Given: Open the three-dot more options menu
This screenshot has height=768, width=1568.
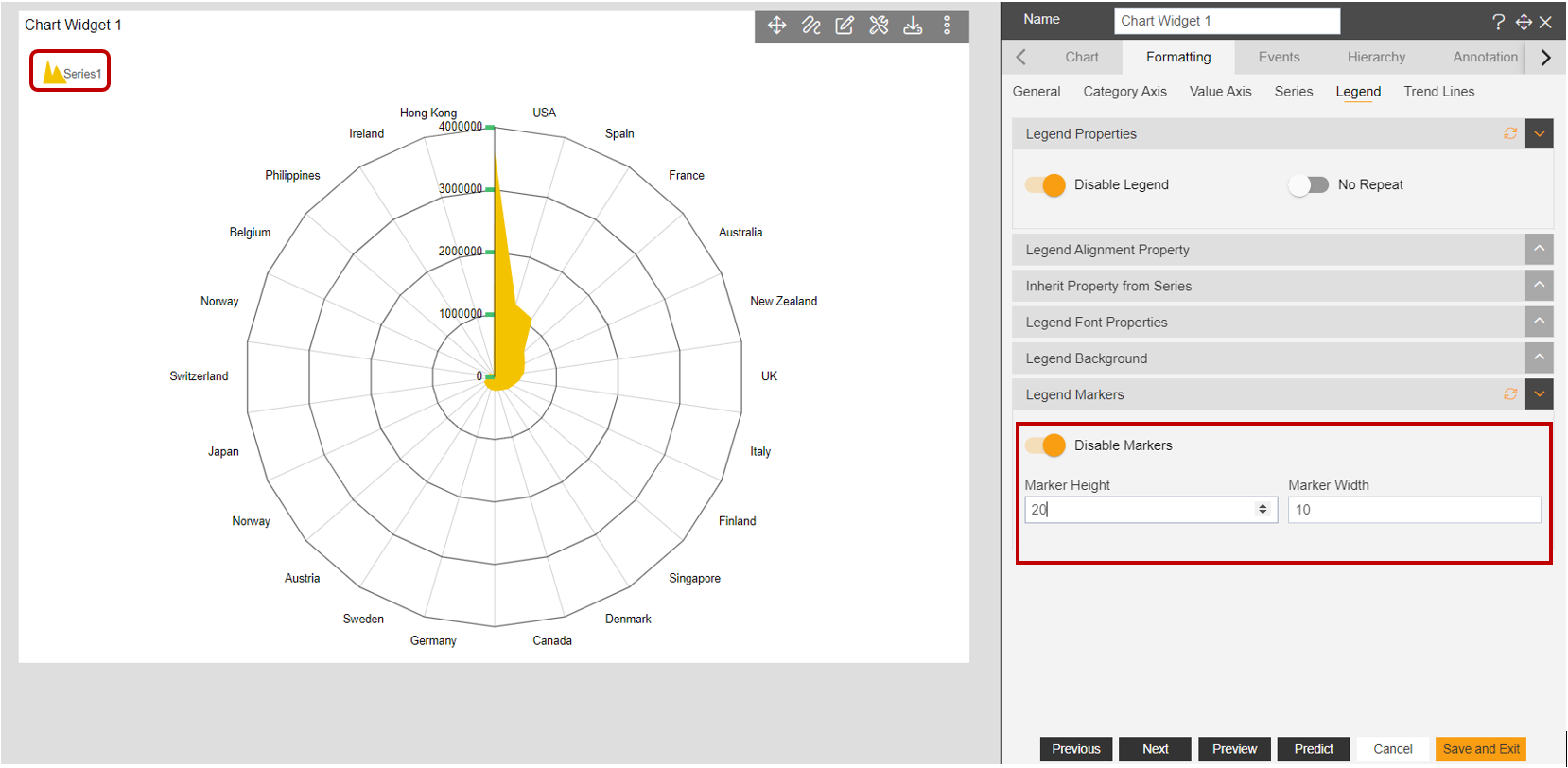Looking at the screenshot, I should pos(947,26).
